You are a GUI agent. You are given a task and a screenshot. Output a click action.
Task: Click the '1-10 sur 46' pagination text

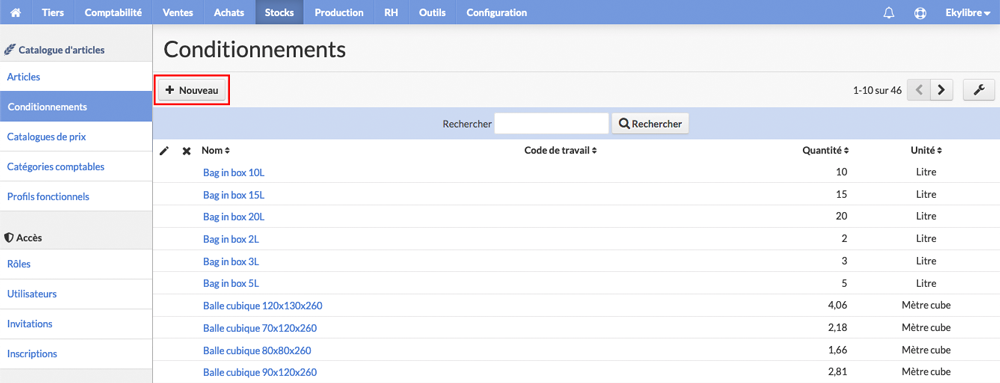pos(877,90)
